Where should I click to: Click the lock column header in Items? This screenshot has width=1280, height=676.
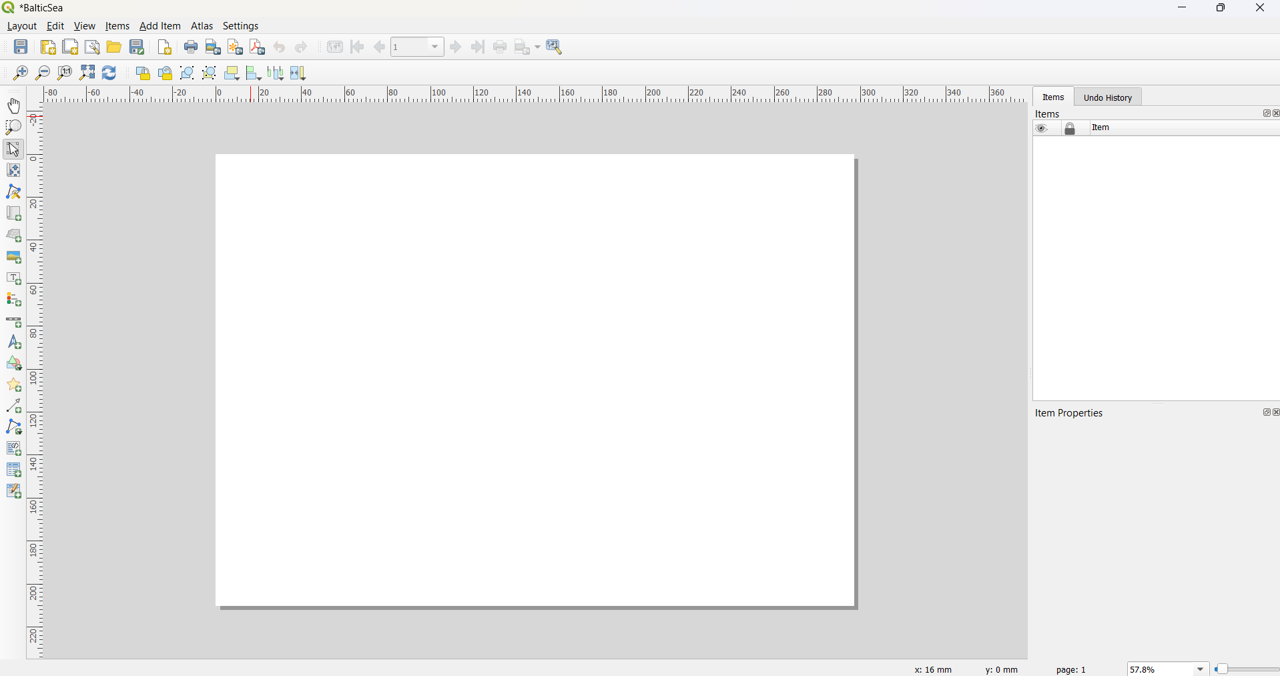pos(1070,128)
